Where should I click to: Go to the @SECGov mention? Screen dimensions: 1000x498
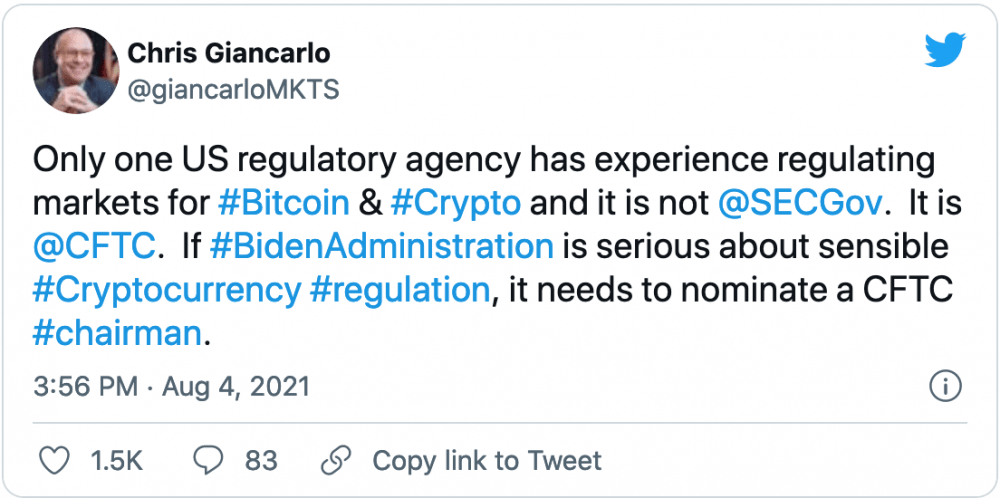click(802, 202)
